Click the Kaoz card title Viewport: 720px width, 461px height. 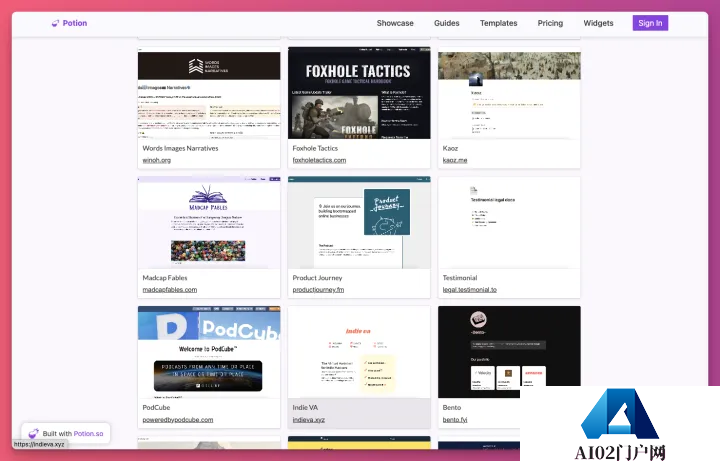pyautogui.click(x=450, y=148)
